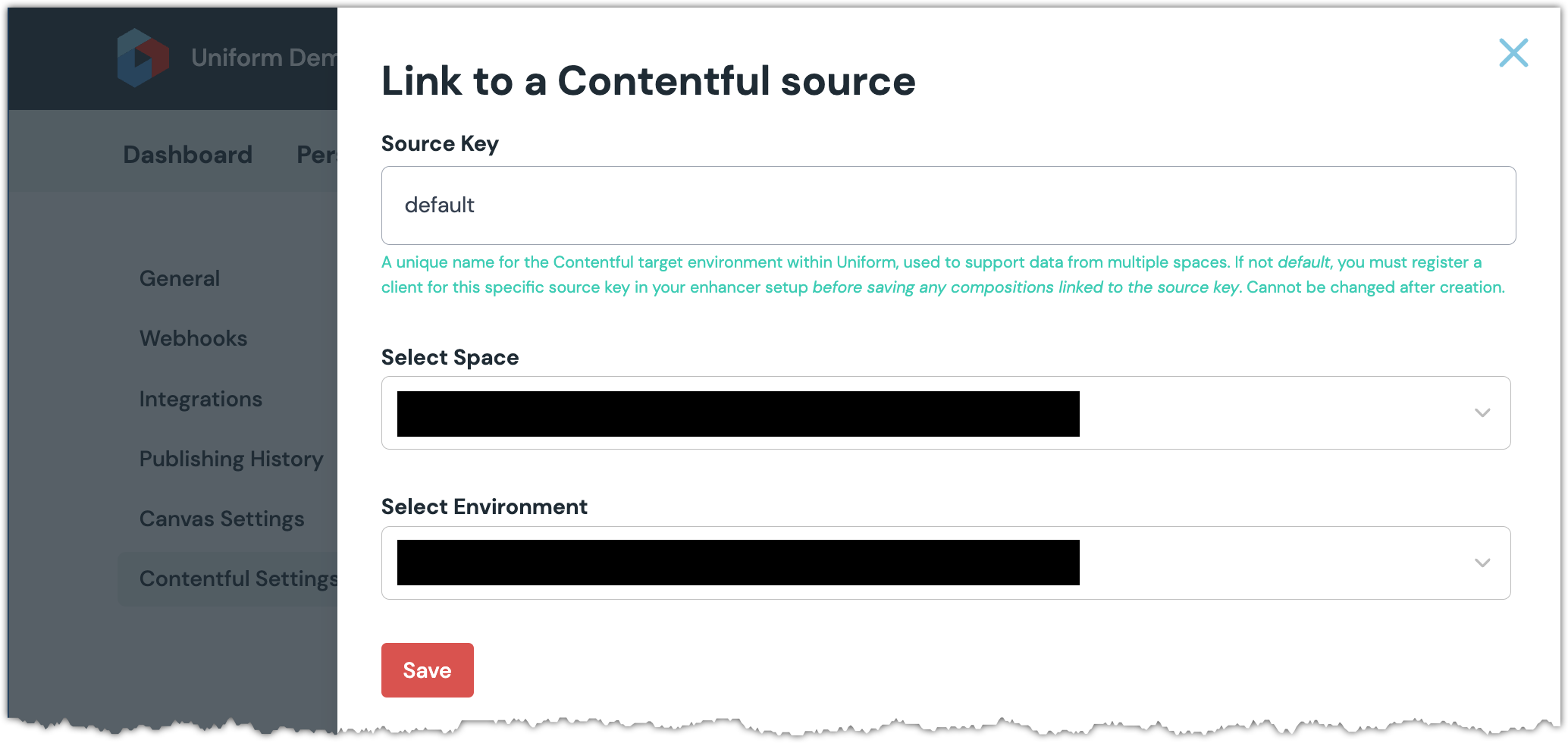Screen dimensions: 1568x743
Task: Focus the Source Key input field
Action: [948, 205]
